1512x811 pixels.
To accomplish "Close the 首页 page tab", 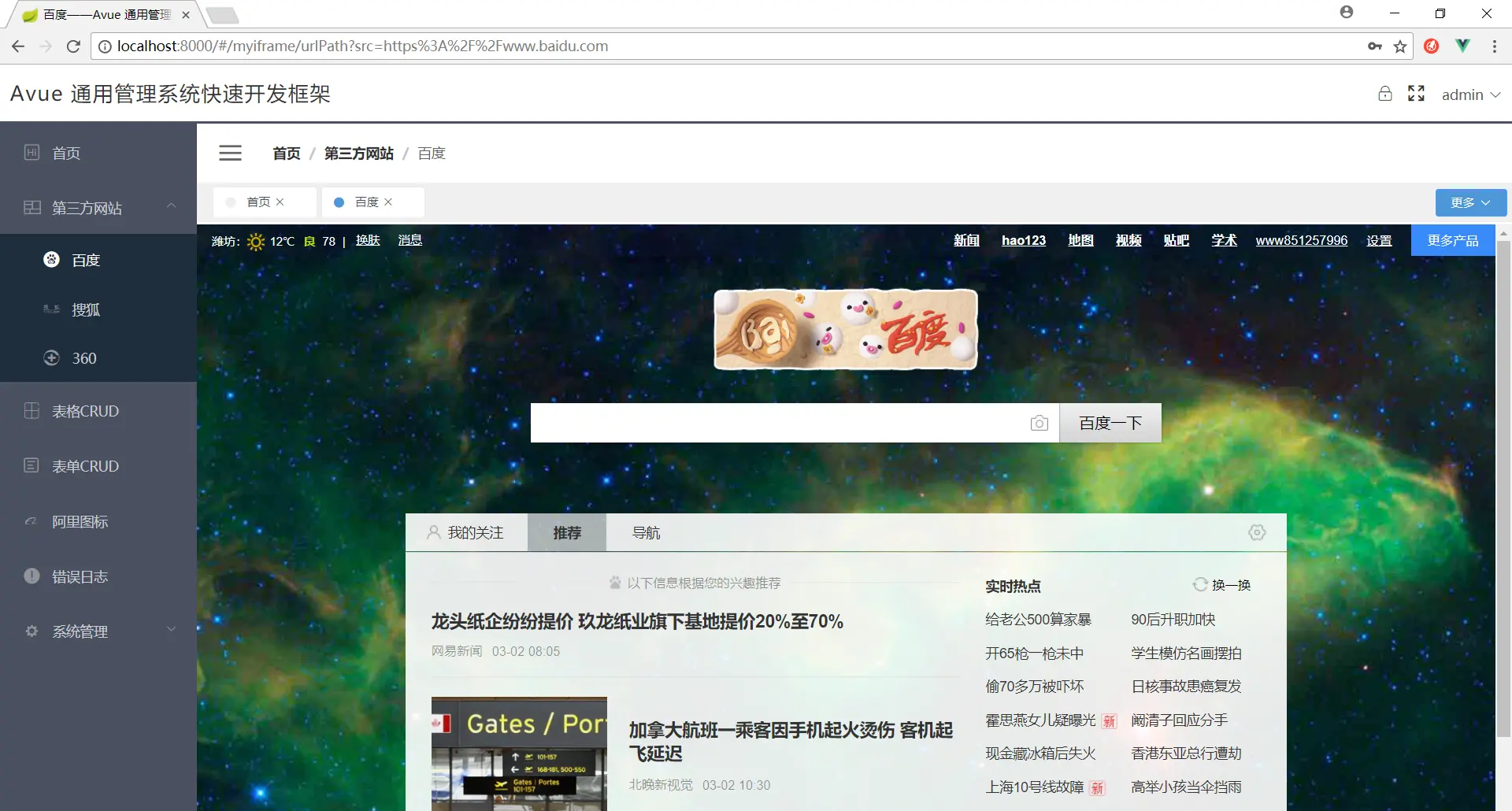I will coord(280,202).
